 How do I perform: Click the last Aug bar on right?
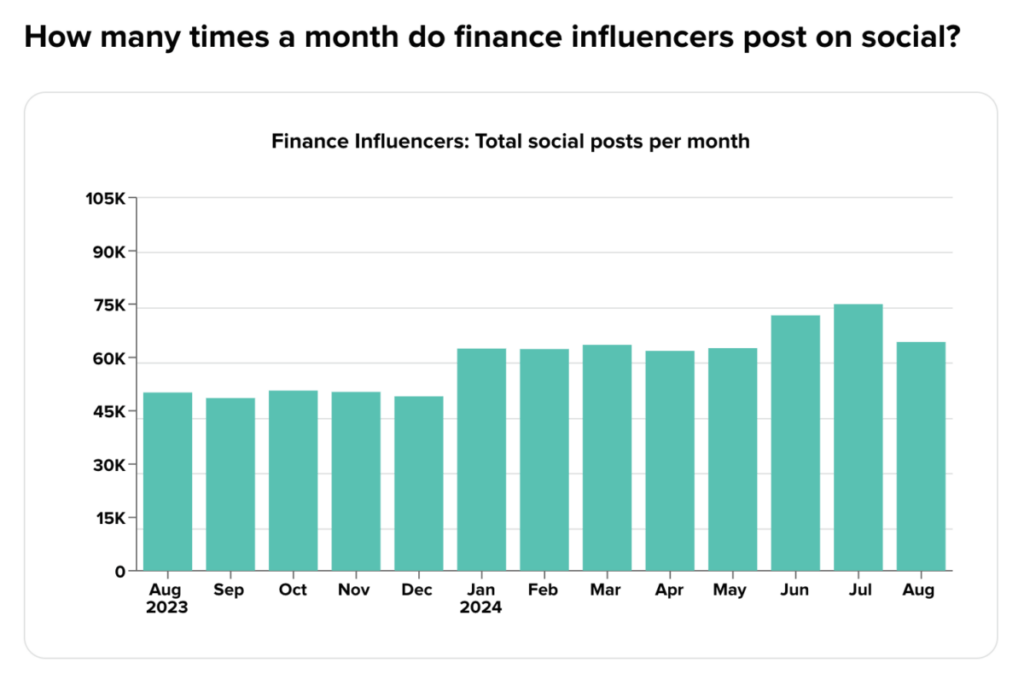[x=921, y=457]
